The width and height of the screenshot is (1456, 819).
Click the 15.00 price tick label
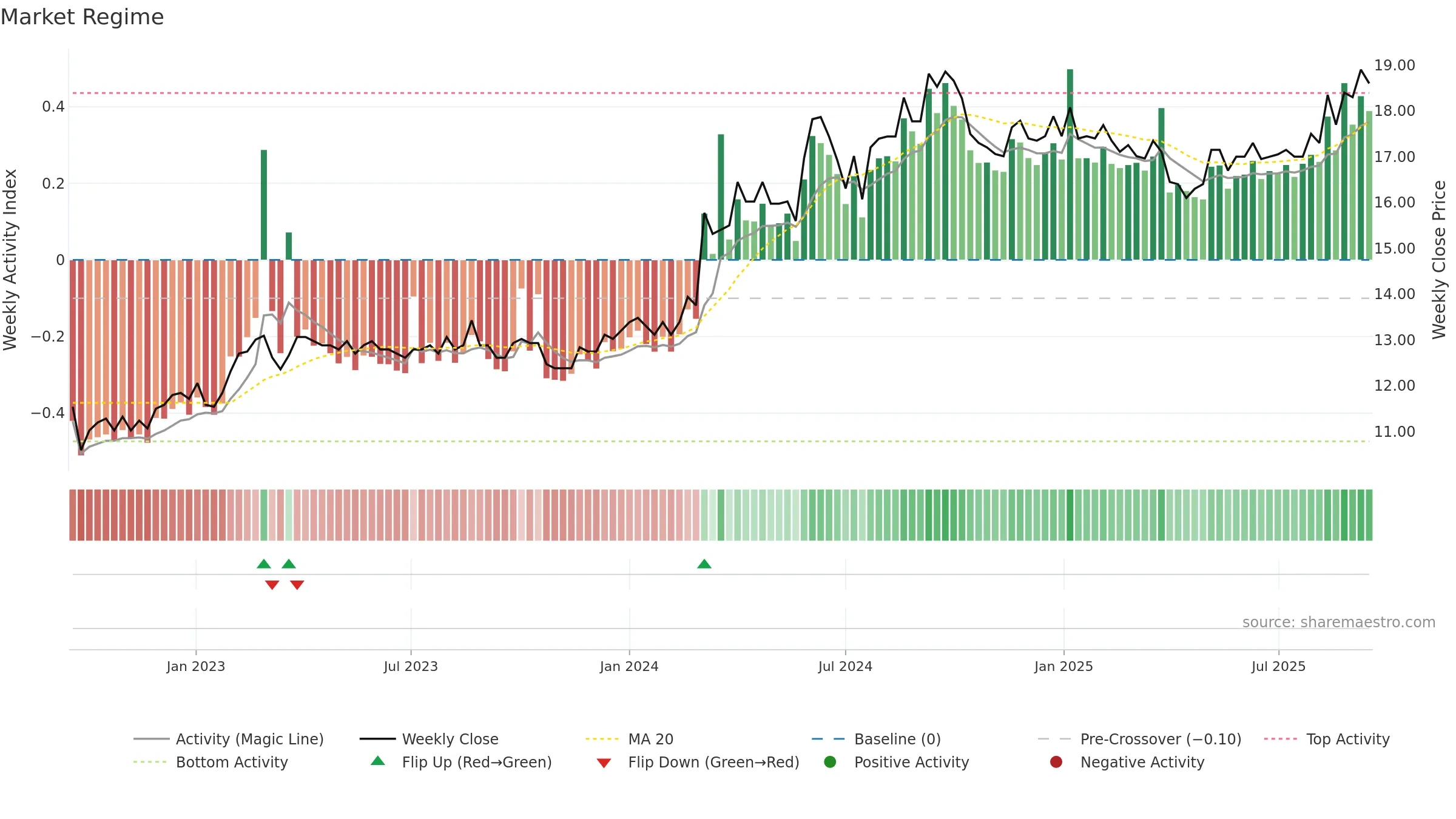[1394, 249]
